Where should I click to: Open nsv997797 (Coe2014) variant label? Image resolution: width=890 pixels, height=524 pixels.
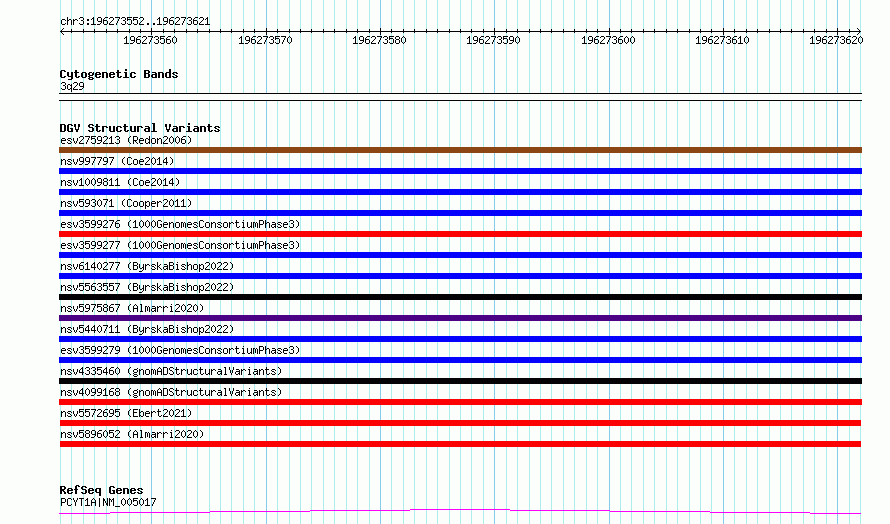(x=117, y=161)
